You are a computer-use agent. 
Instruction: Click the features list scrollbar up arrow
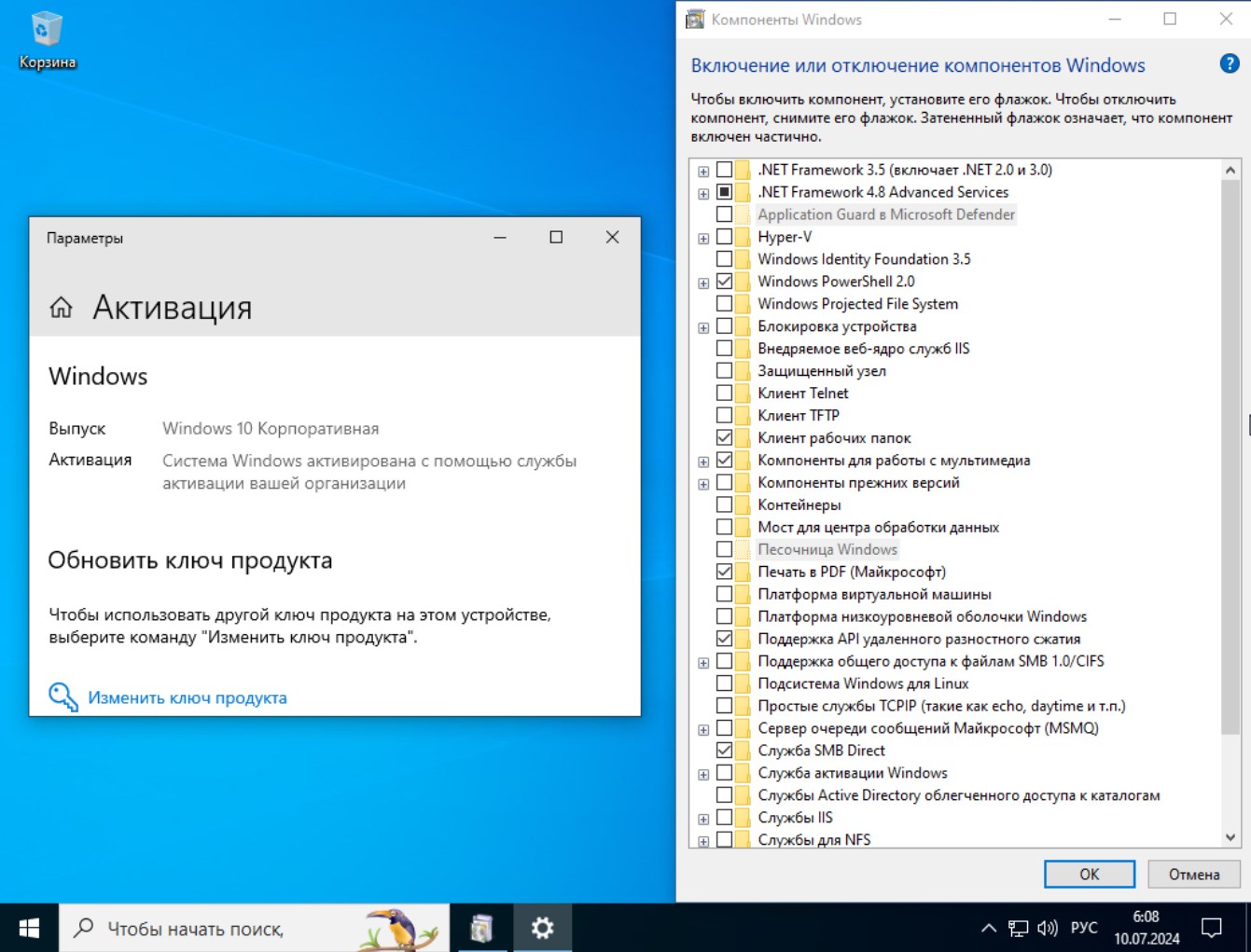click(1230, 170)
